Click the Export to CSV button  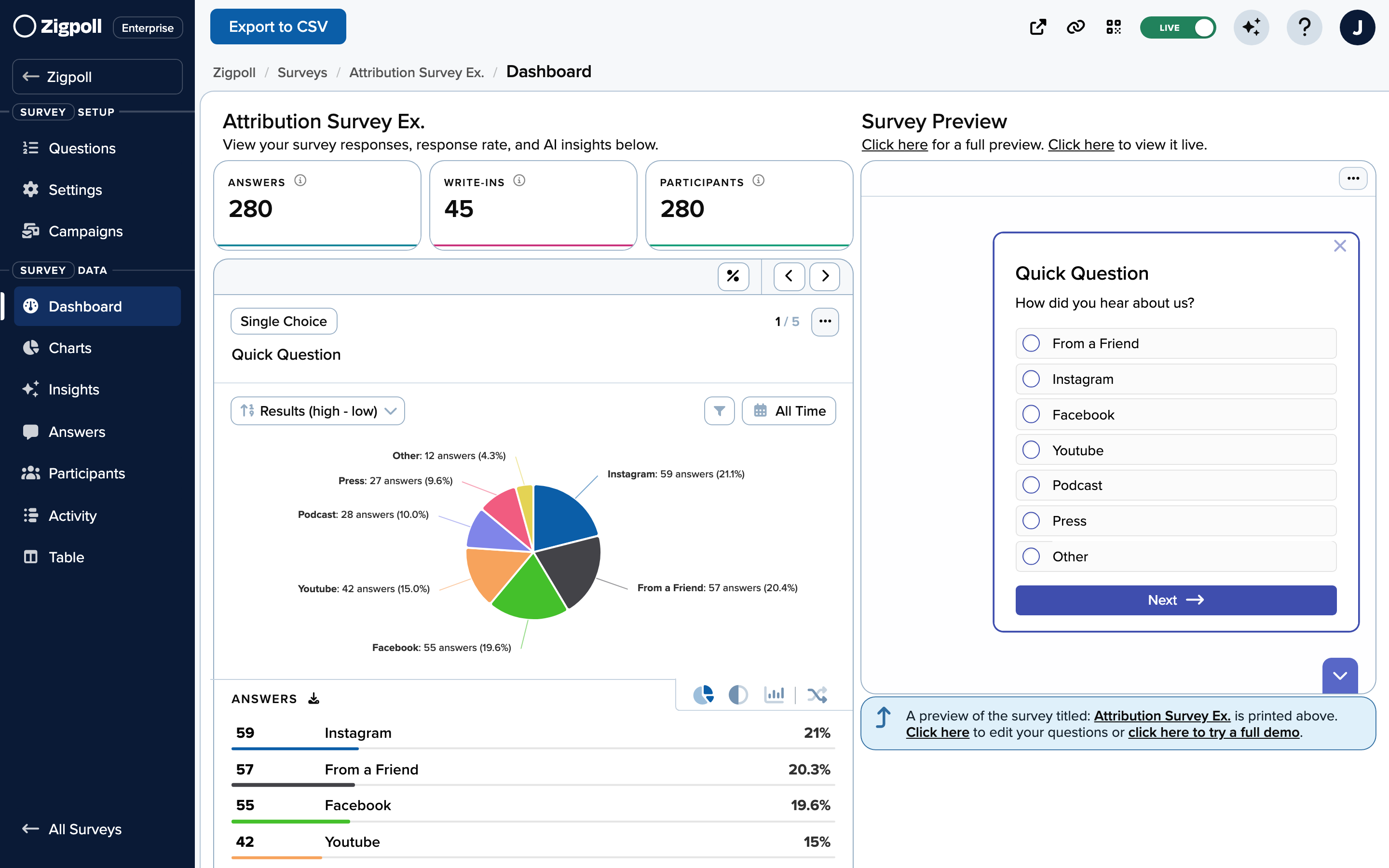pos(278,27)
